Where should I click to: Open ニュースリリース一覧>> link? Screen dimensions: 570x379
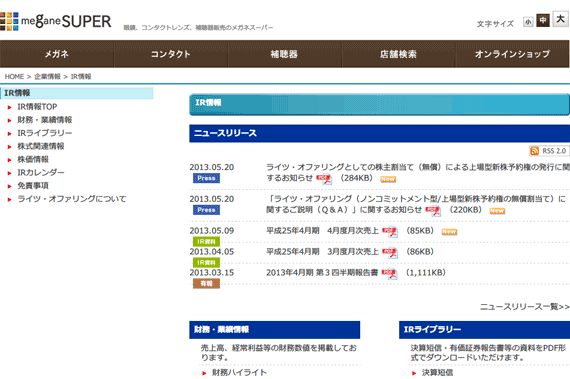525,307
